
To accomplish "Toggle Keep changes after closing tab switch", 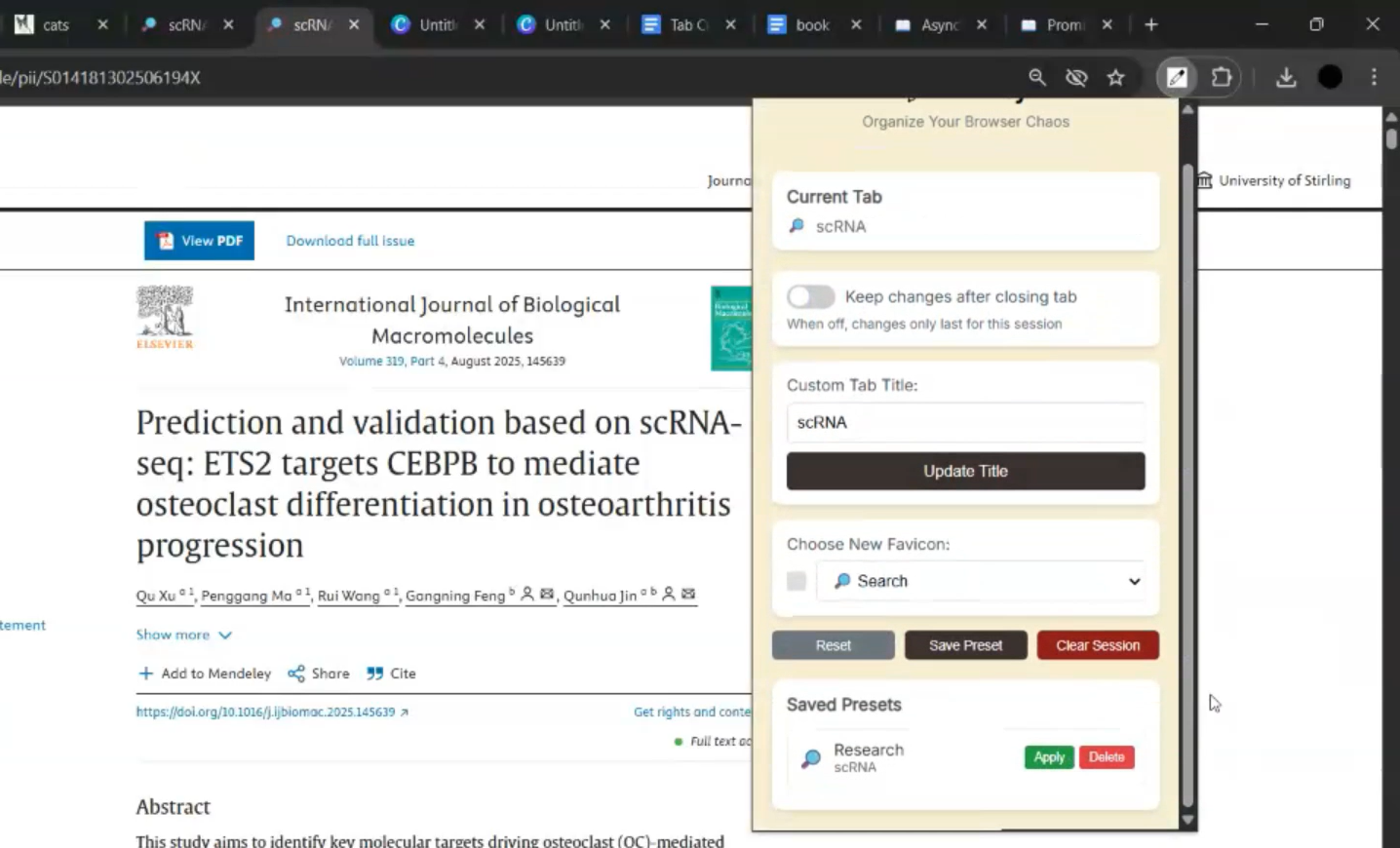I will [x=810, y=296].
